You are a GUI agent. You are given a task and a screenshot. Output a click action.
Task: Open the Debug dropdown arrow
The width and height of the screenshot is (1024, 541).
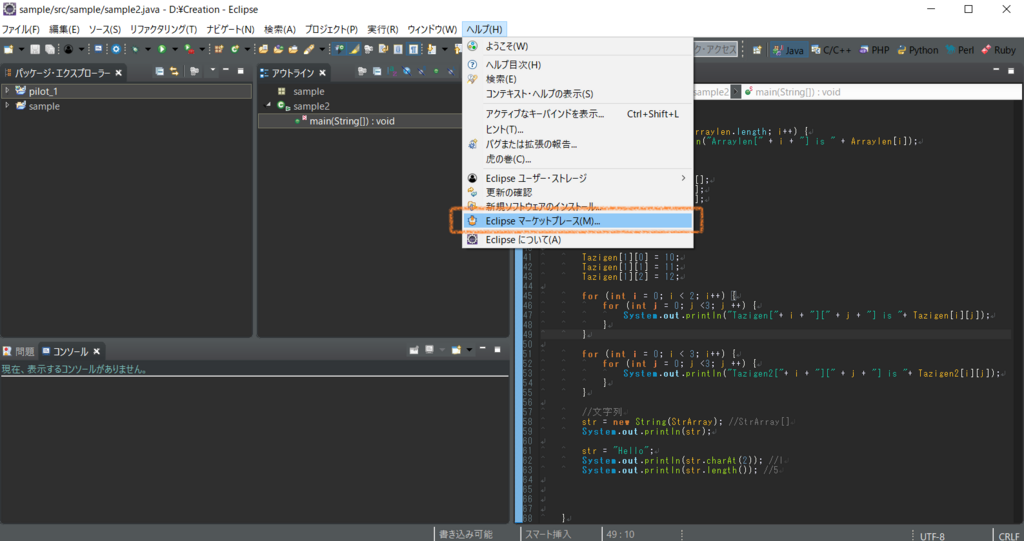pyautogui.click(x=148, y=49)
